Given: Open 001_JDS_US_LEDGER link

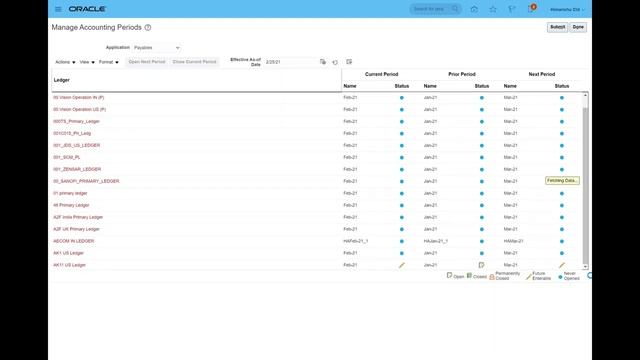Looking at the screenshot, I should coord(77,145).
